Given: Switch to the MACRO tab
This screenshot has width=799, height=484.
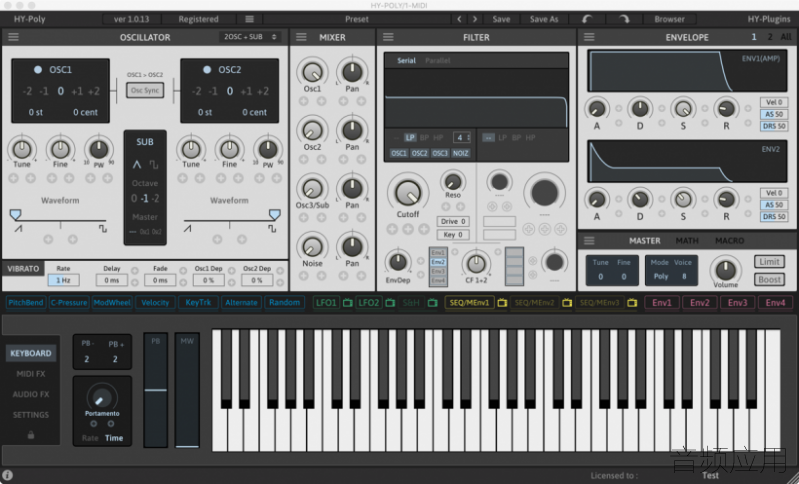Looking at the screenshot, I should pyautogui.click(x=729, y=240).
